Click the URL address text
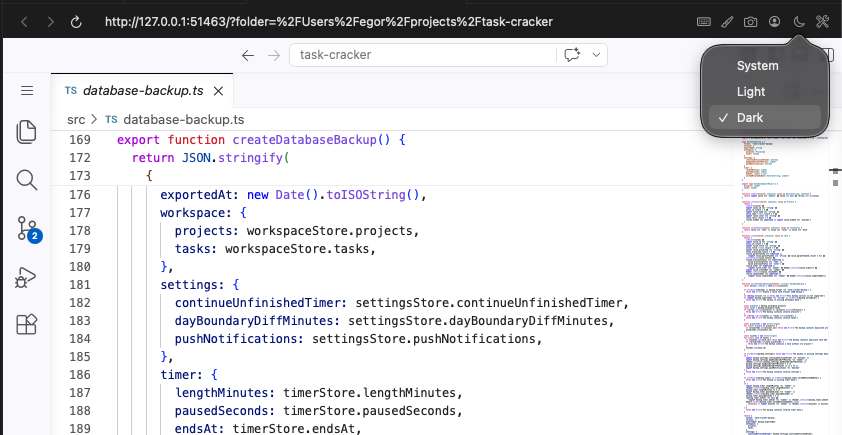This screenshot has height=435, width=842. click(x=329, y=22)
